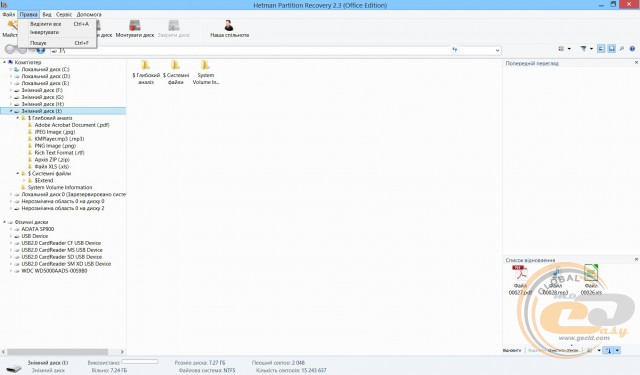Launch the Wizard (Майстер) wand icon

pyautogui.click(x=12, y=25)
